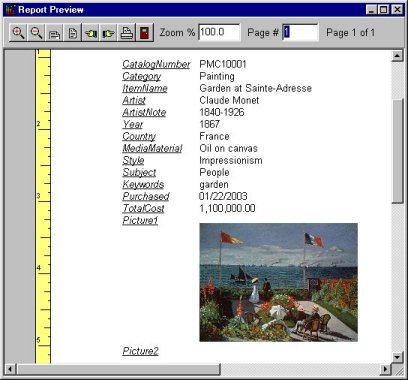Click the zoom in magnifier icon
This screenshot has height=380, width=408.
point(18,33)
